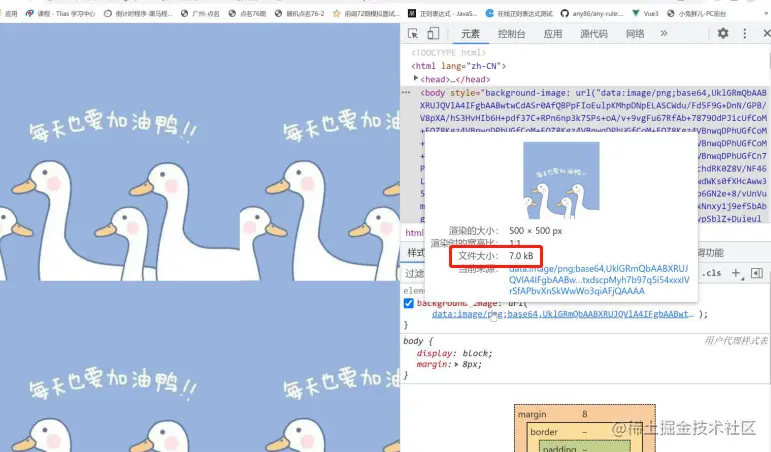Screen dimensions: 771x452
Task: Uncheck the background-image style property checkbox
Action: coord(409,303)
